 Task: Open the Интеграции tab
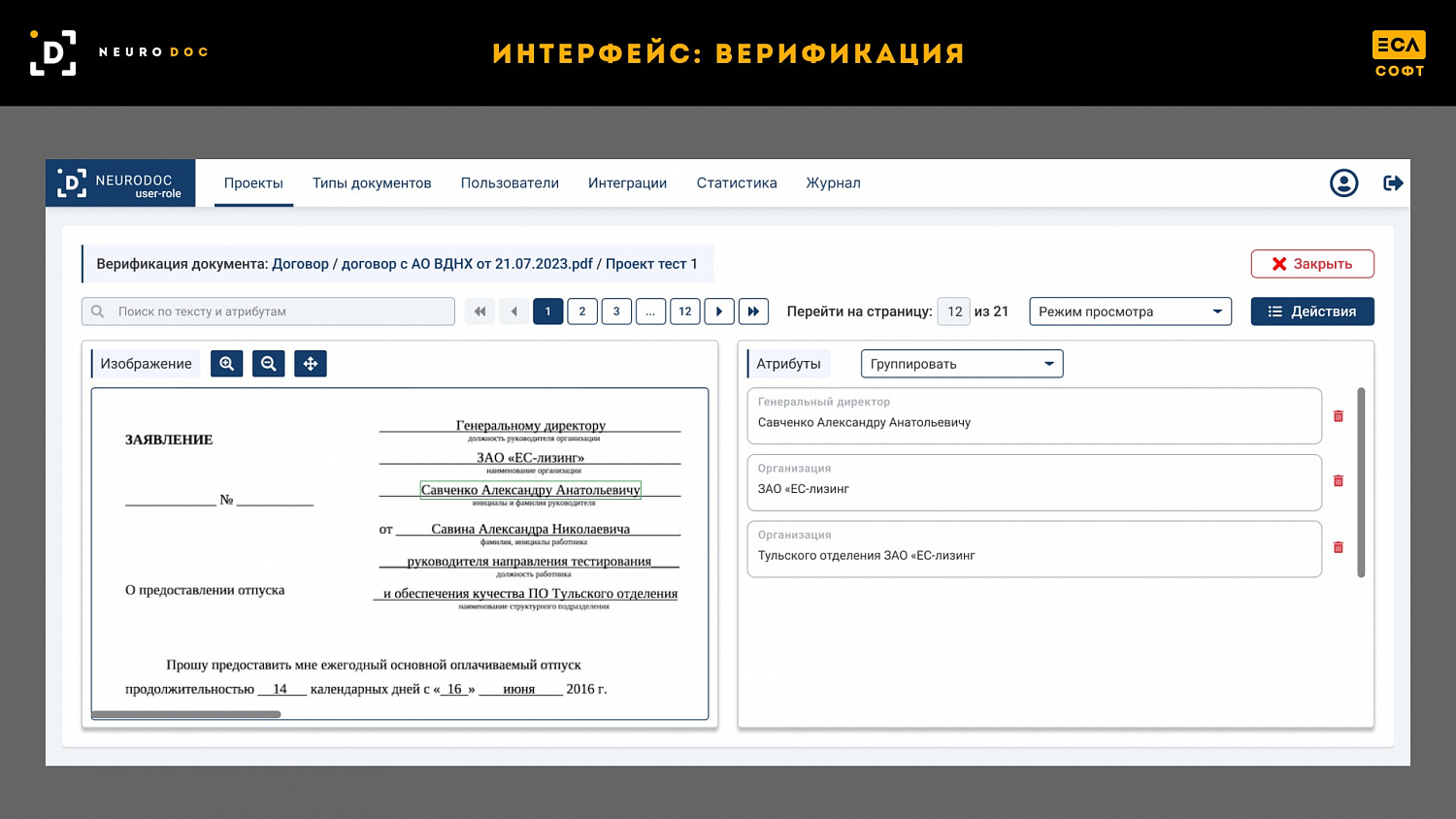627,183
